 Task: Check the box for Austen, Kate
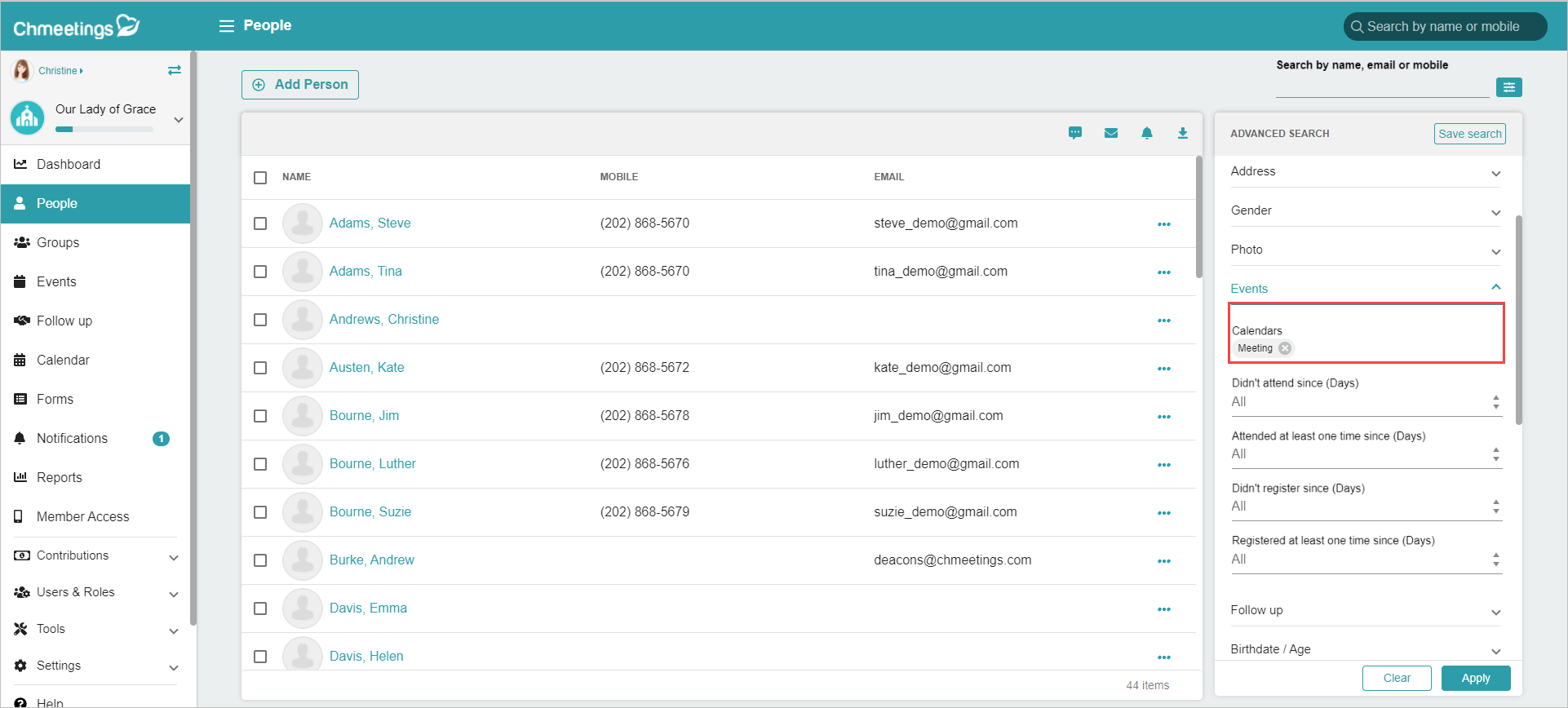coord(260,368)
